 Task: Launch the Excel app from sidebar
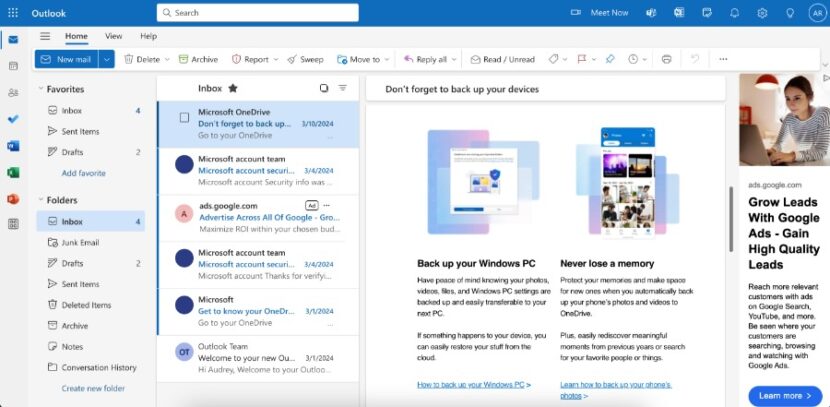coord(13,172)
